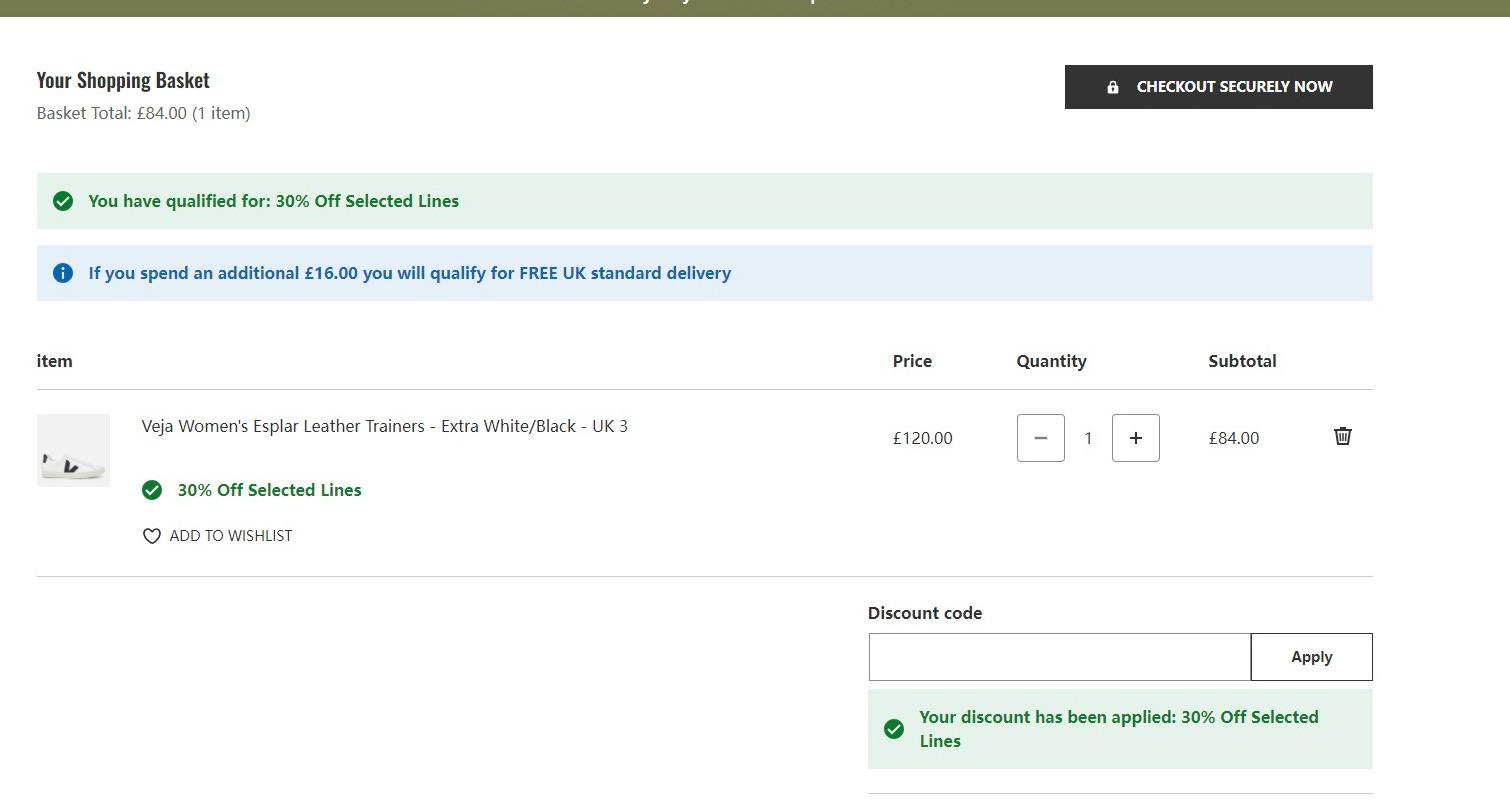1510x800 pixels.
Task: Click the Discount code label
Action: tap(925, 613)
